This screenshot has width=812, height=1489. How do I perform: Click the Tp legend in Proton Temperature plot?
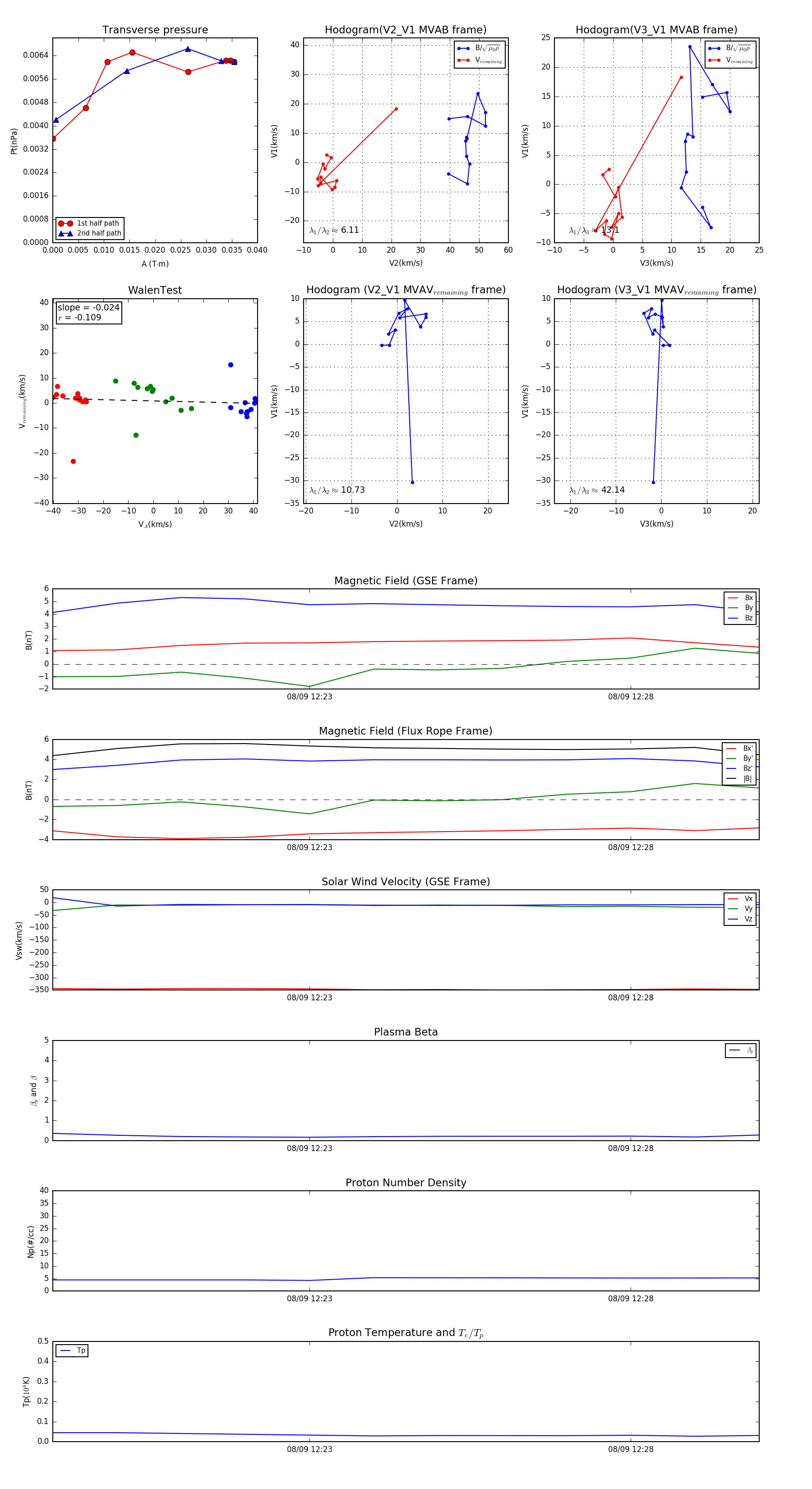[x=72, y=1351]
